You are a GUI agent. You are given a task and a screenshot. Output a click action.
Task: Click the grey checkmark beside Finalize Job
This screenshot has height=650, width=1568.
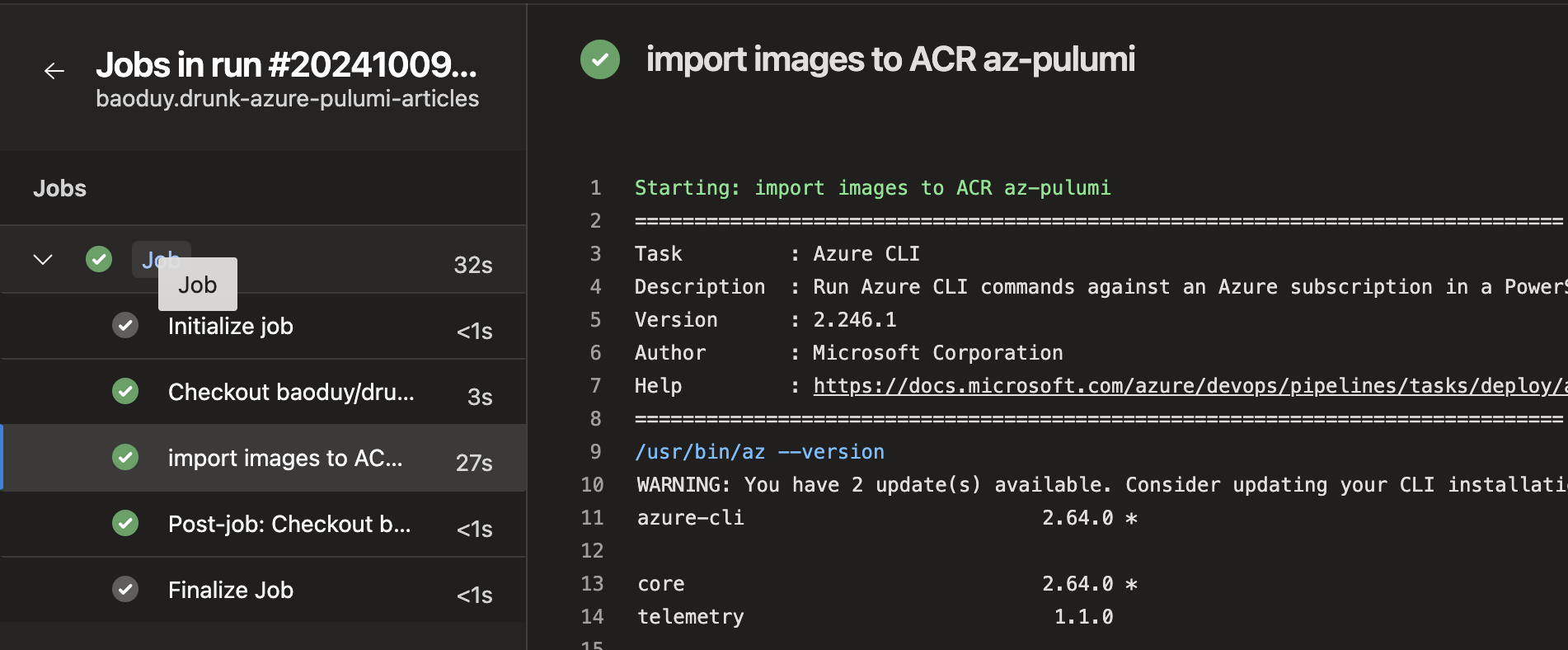pos(125,589)
